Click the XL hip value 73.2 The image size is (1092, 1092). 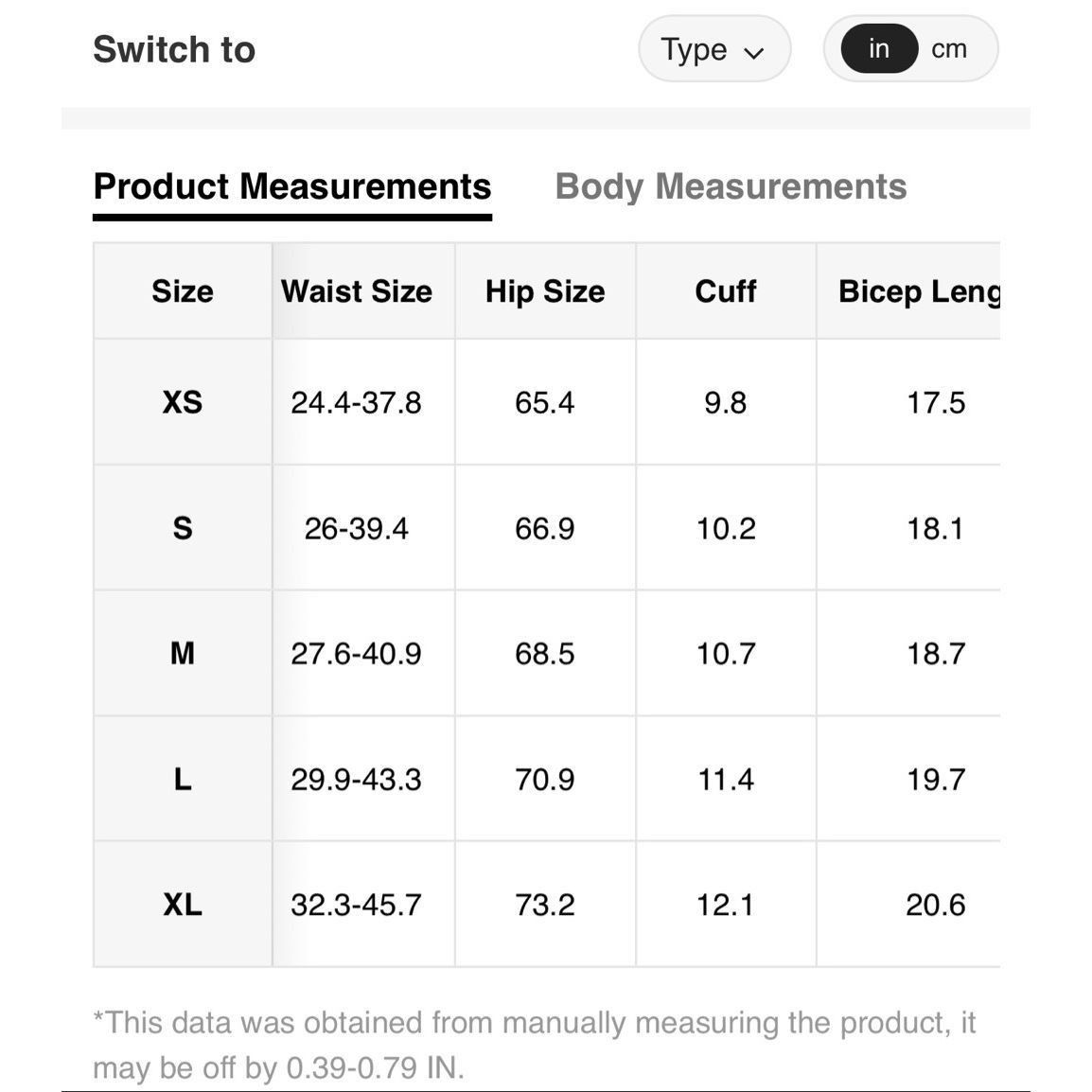545,905
